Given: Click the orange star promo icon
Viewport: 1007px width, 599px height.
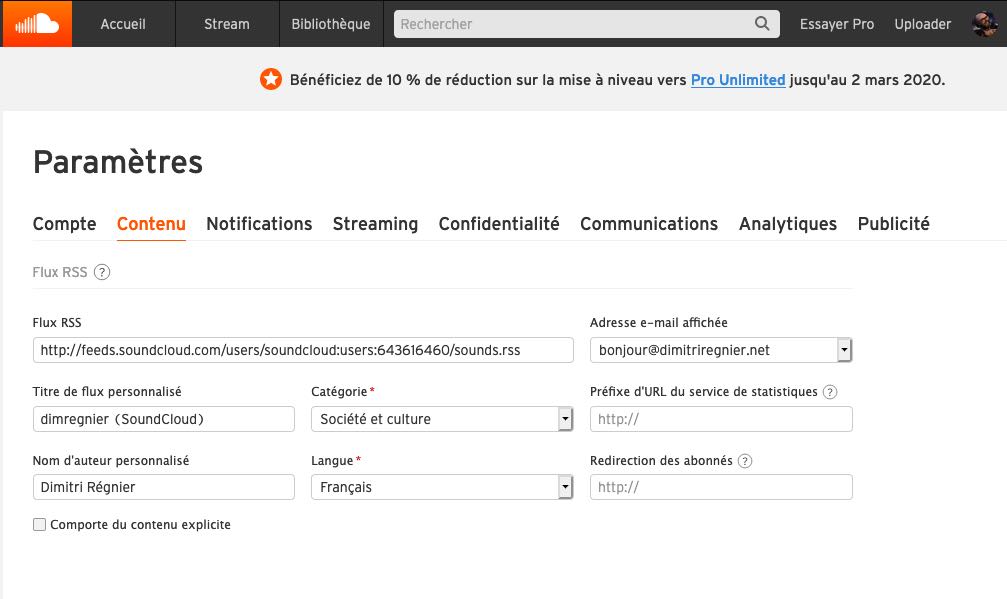Looking at the screenshot, I should coord(270,80).
